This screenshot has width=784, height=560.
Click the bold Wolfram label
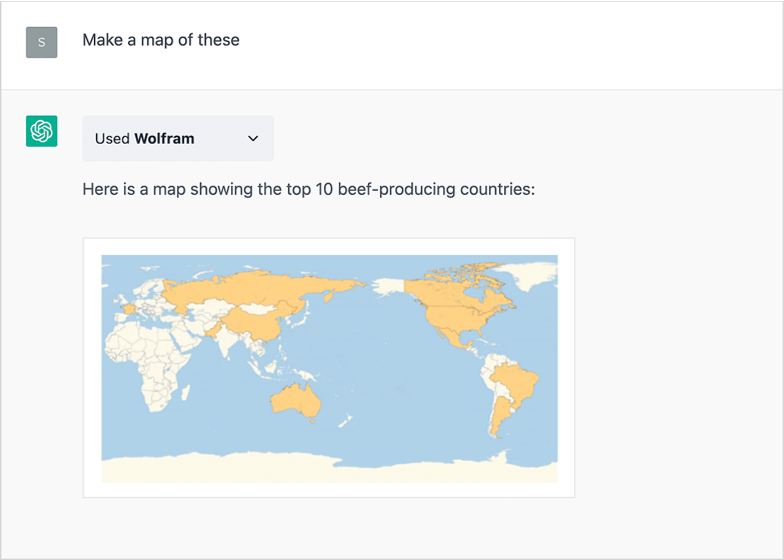click(x=164, y=138)
